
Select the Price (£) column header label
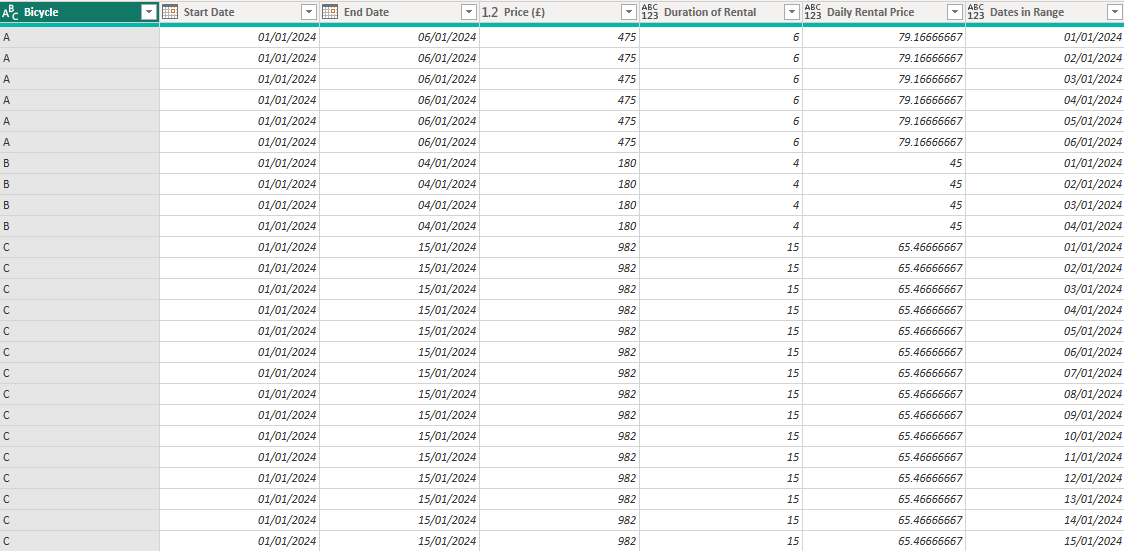click(525, 12)
